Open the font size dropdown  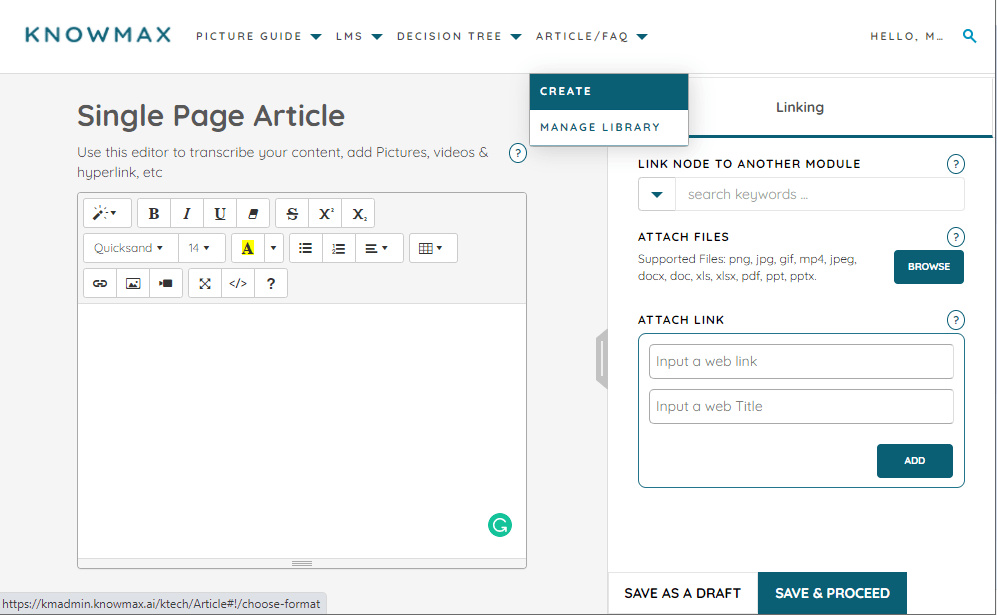point(201,247)
